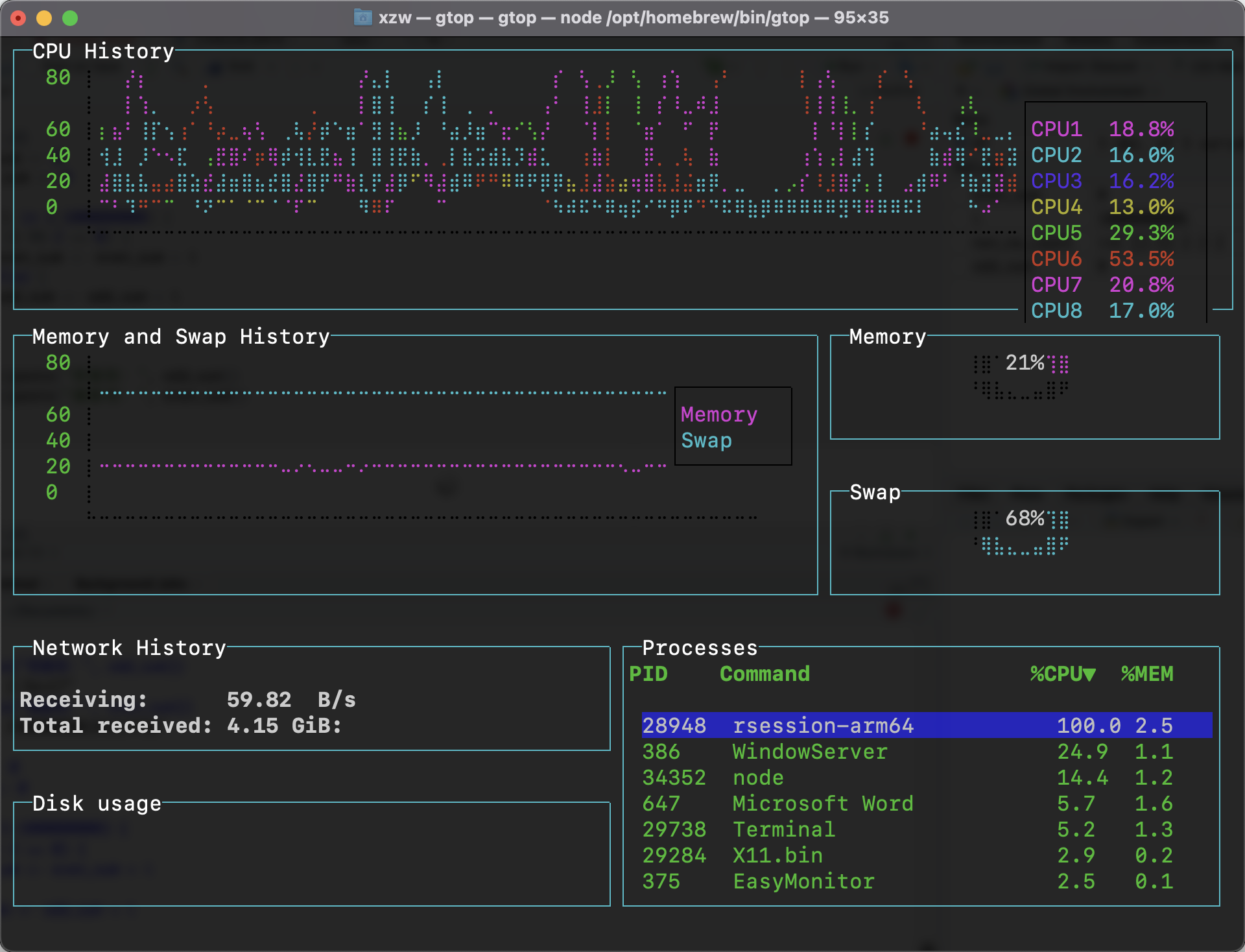Click the Swap legend label in history panel
Image resolution: width=1245 pixels, height=952 pixels.
coord(706,440)
